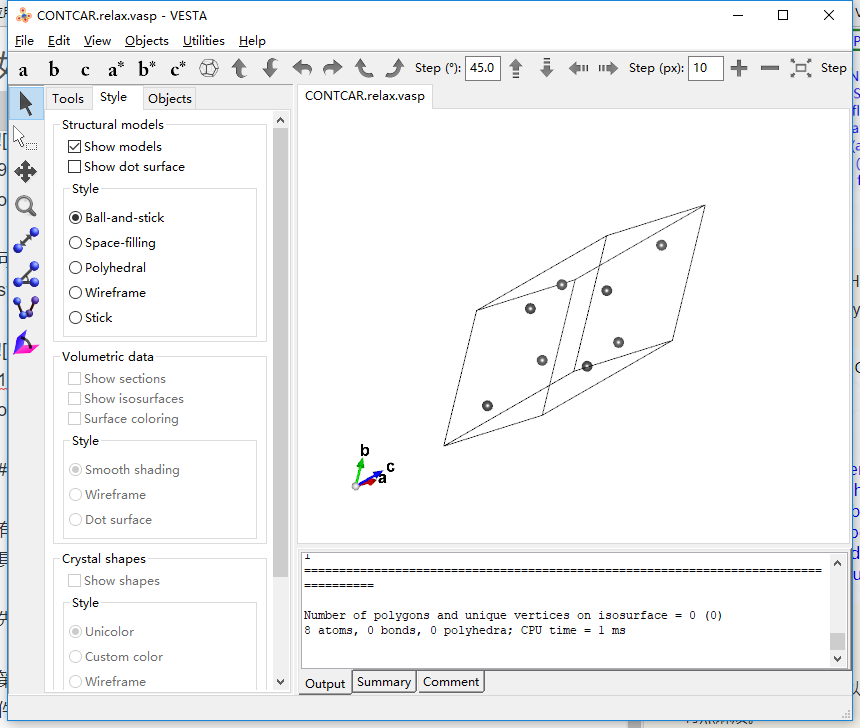860x728 pixels.
Task: Translate structure upward
Action: click(516, 69)
